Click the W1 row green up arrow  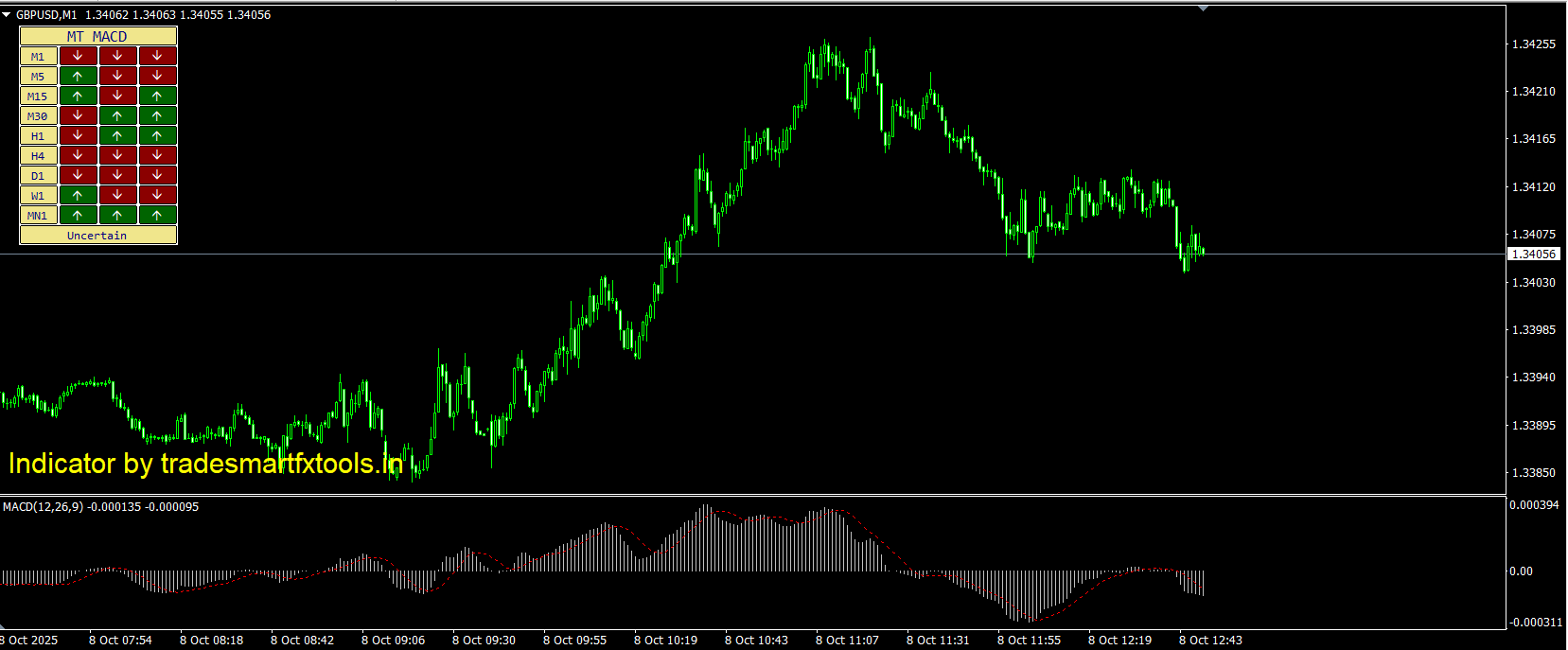click(x=78, y=195)
